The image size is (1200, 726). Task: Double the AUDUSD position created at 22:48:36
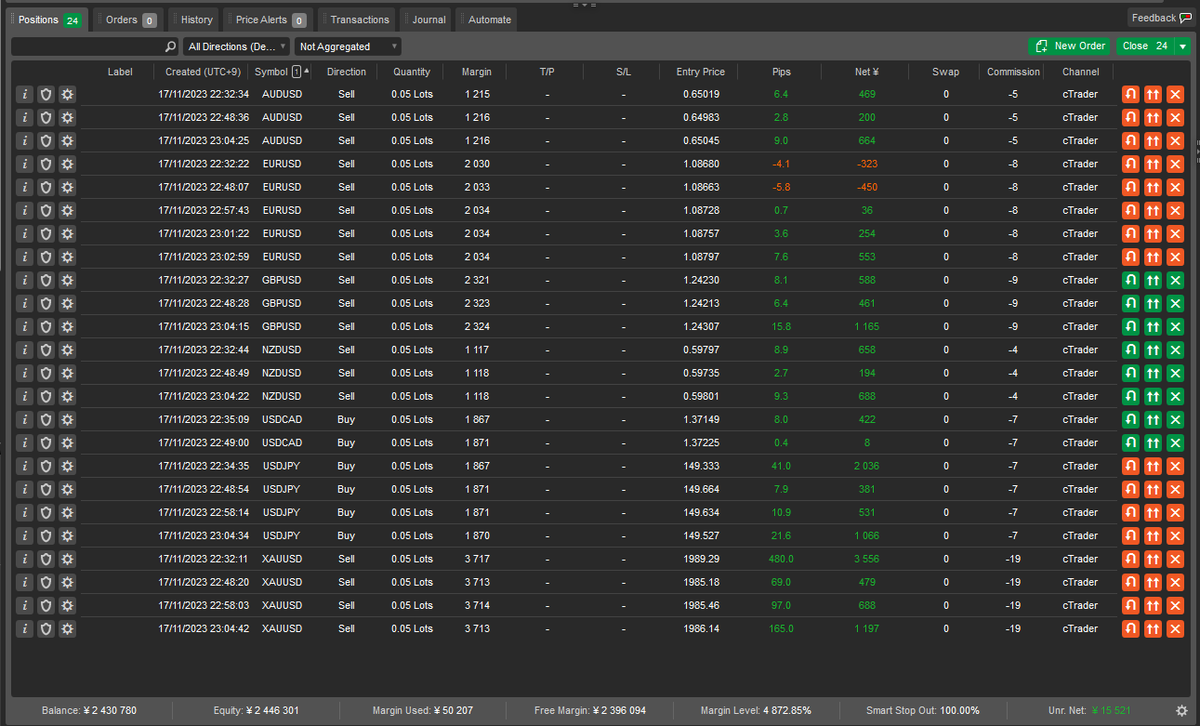1153,117
